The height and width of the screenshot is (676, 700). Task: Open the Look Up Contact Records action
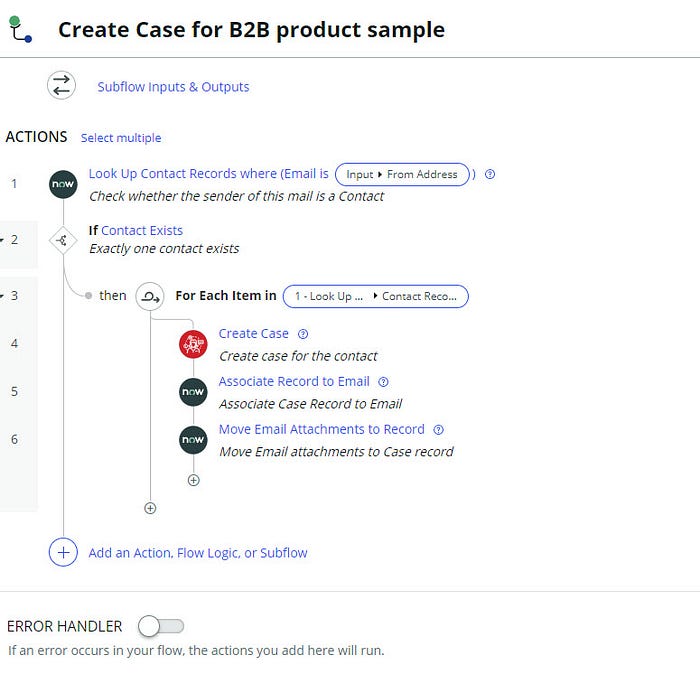pyautogui.click(x=208, y=174)
